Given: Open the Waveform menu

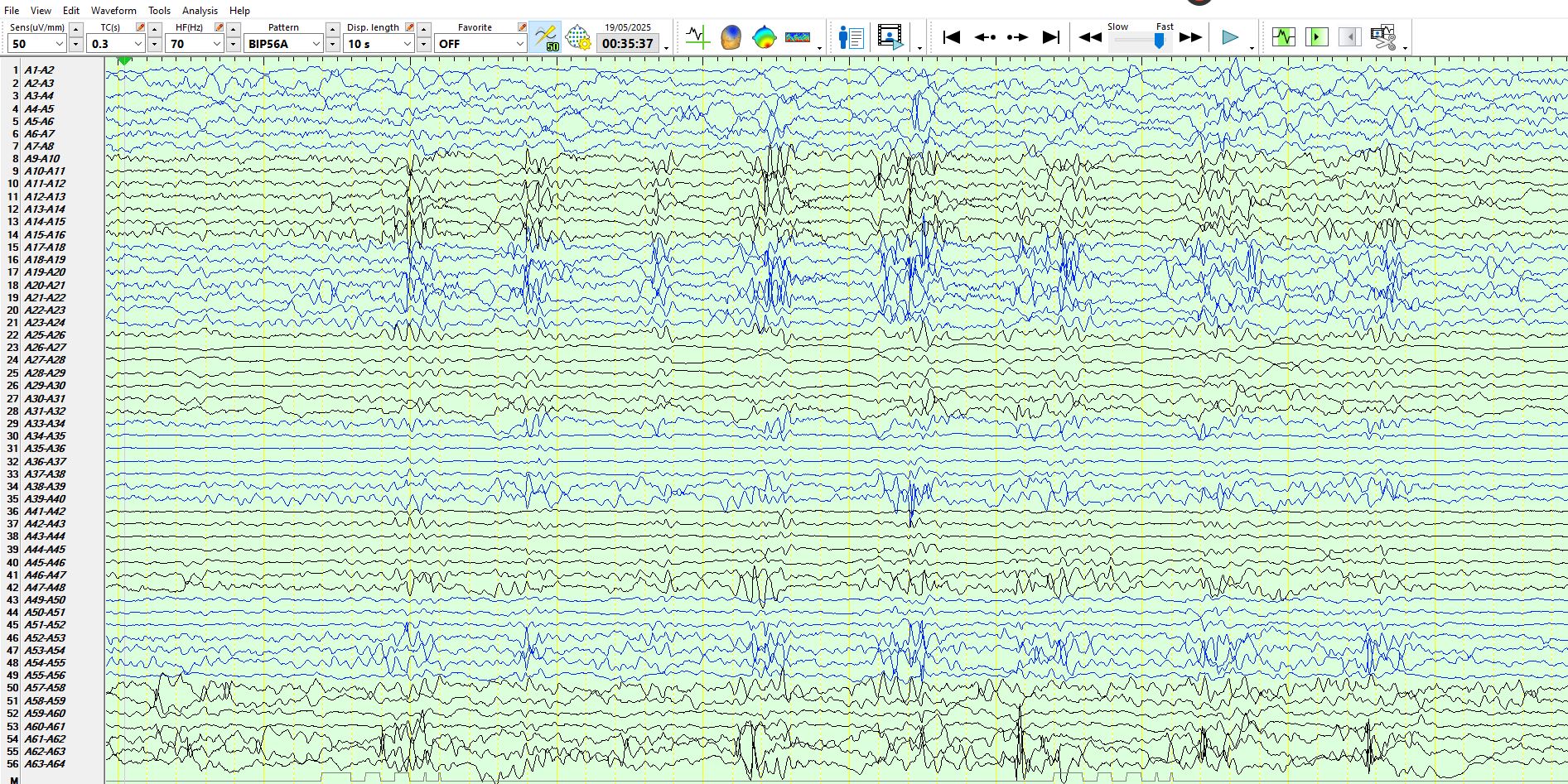Looking at the screenshot, I should tap(113, 11).
